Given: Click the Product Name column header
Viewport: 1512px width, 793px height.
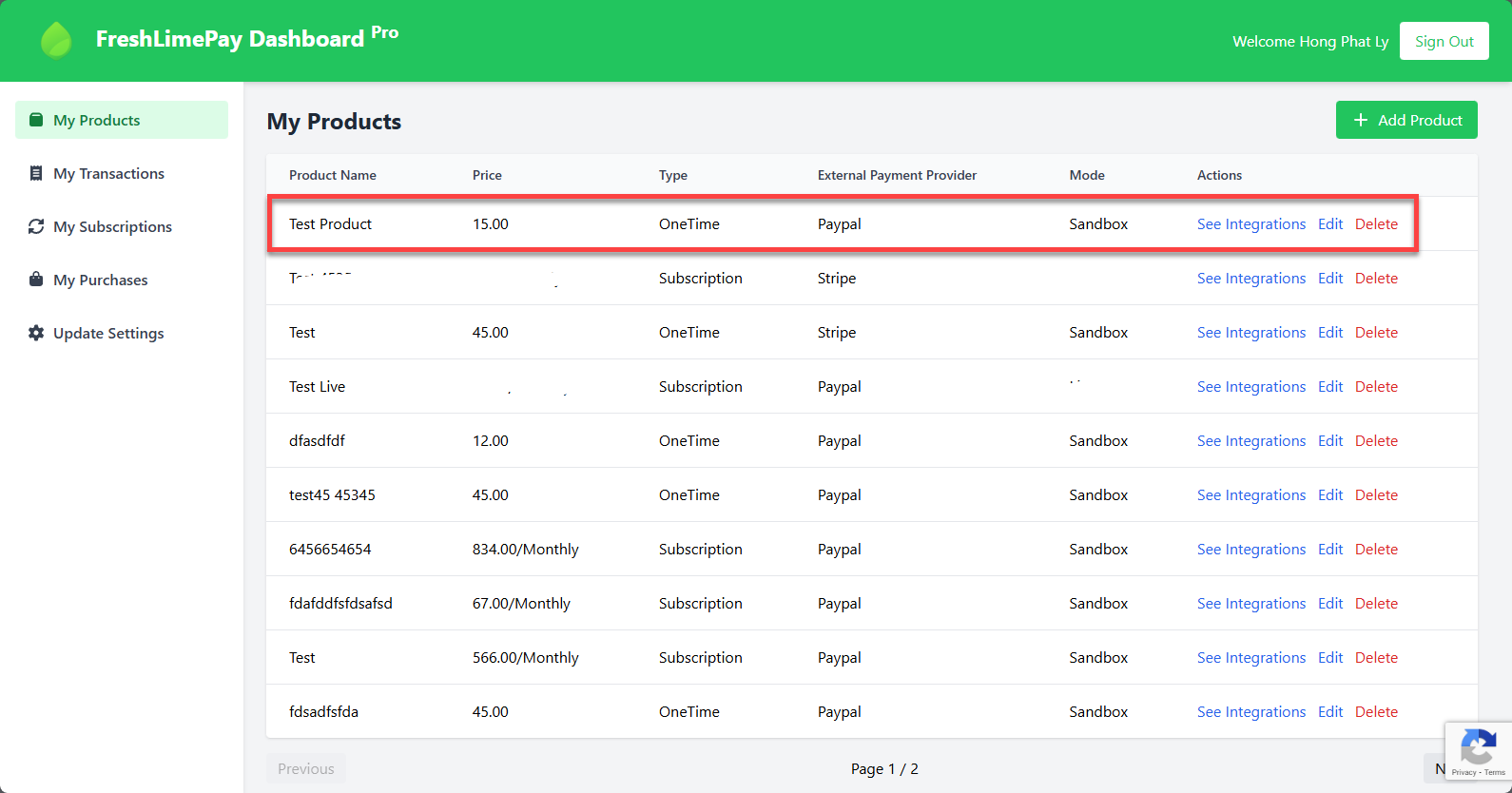Looking at the screenshot, I should 333,175.
